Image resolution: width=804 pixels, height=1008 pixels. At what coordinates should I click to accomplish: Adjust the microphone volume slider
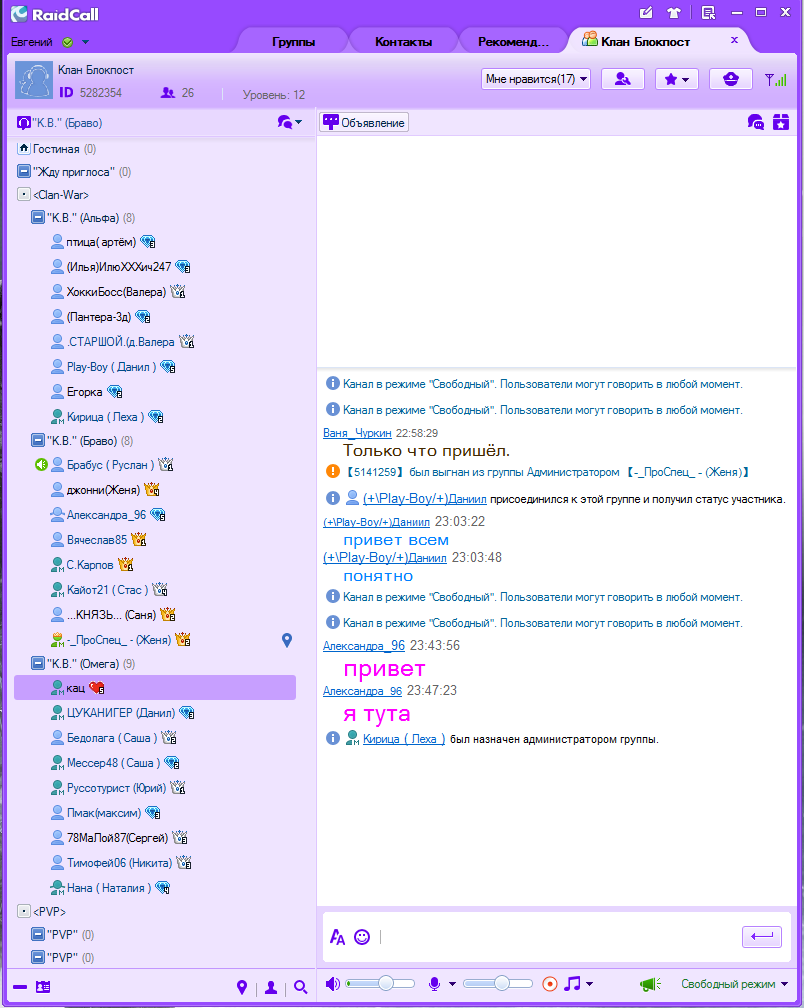(497, 984)
